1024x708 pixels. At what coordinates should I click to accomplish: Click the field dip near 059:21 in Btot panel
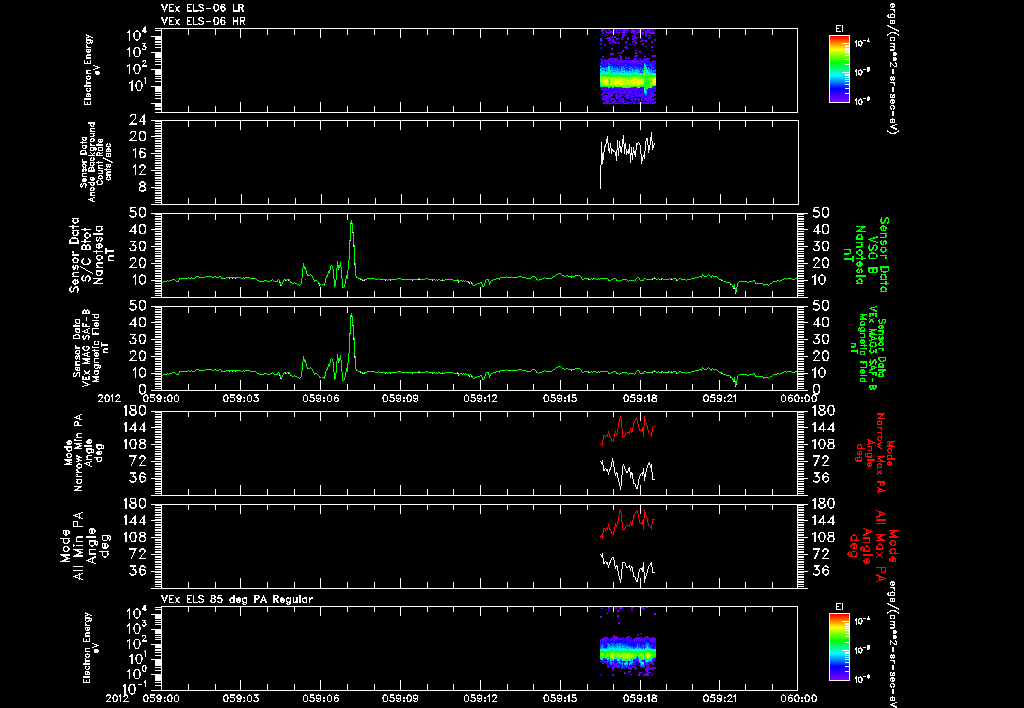[736, 288]
